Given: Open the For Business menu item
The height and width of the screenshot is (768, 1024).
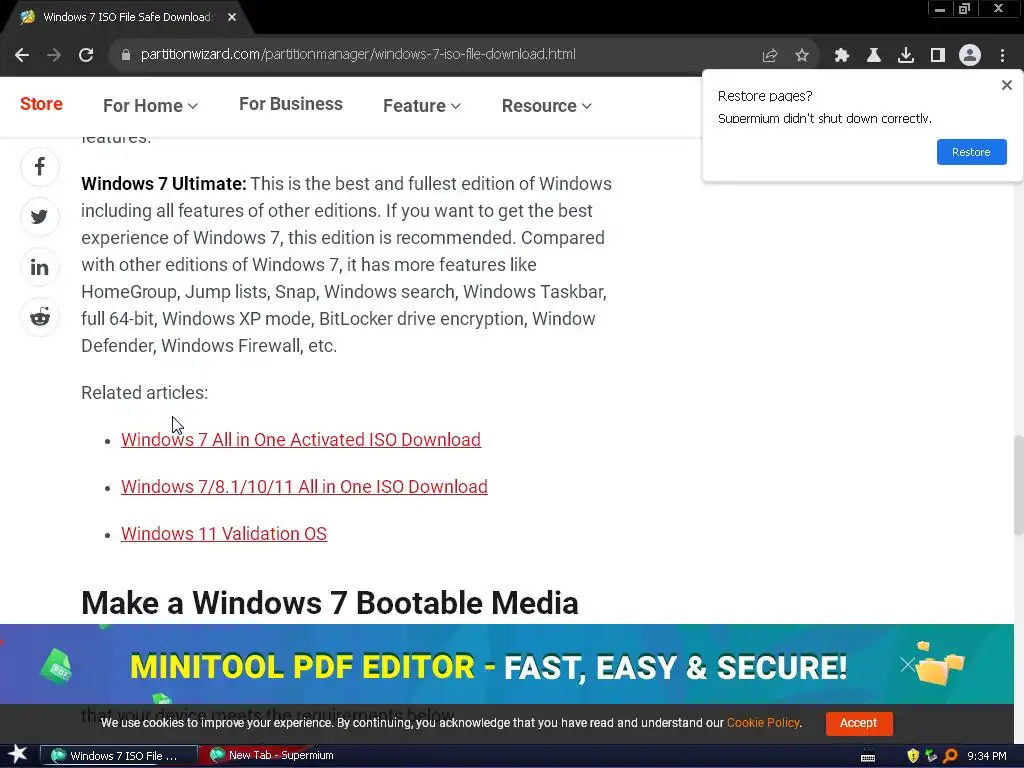Looking at the screenshot, I should 291,104.
